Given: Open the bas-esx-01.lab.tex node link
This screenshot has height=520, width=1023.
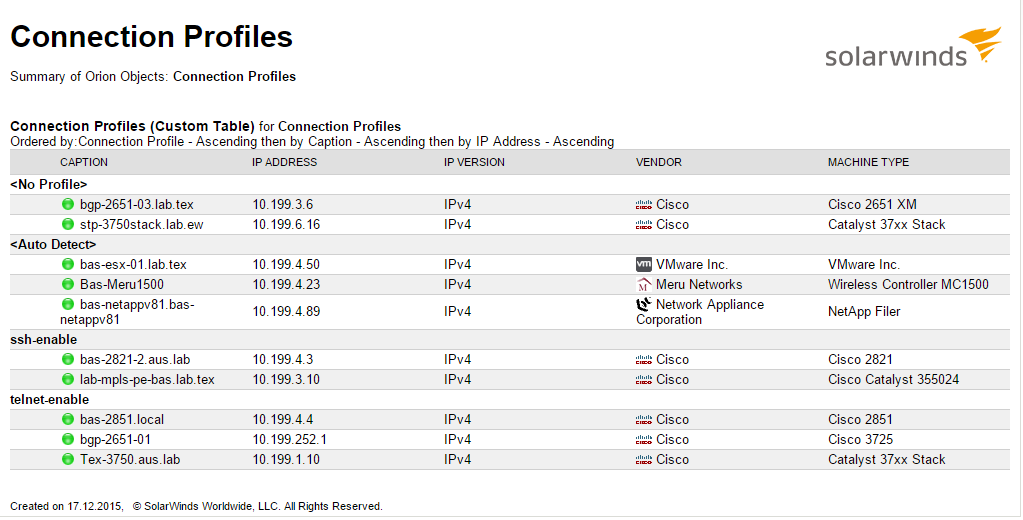Looking at the screenshot, I should (133, 265).
